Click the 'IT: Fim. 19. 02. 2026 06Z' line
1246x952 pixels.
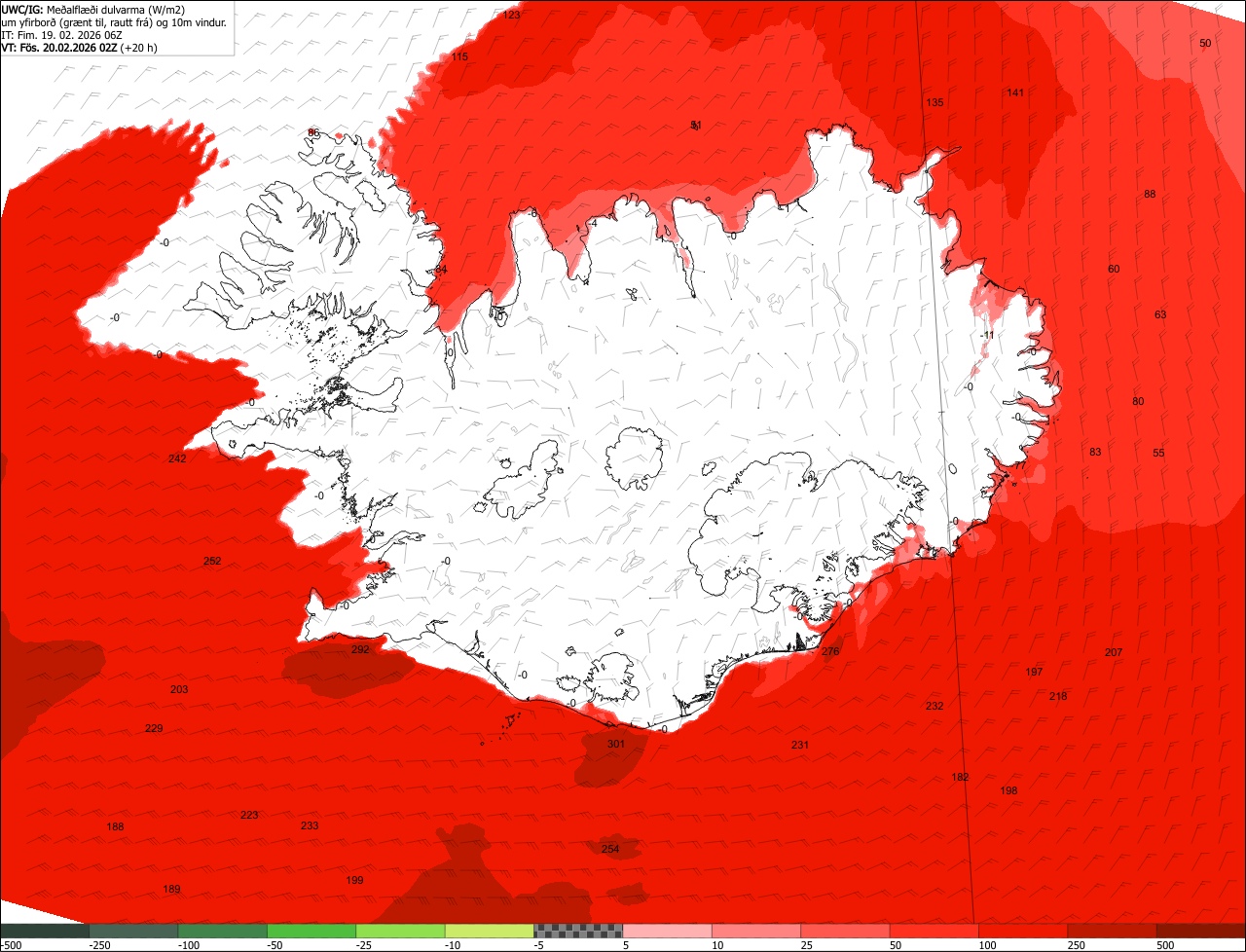click(62, 34)
